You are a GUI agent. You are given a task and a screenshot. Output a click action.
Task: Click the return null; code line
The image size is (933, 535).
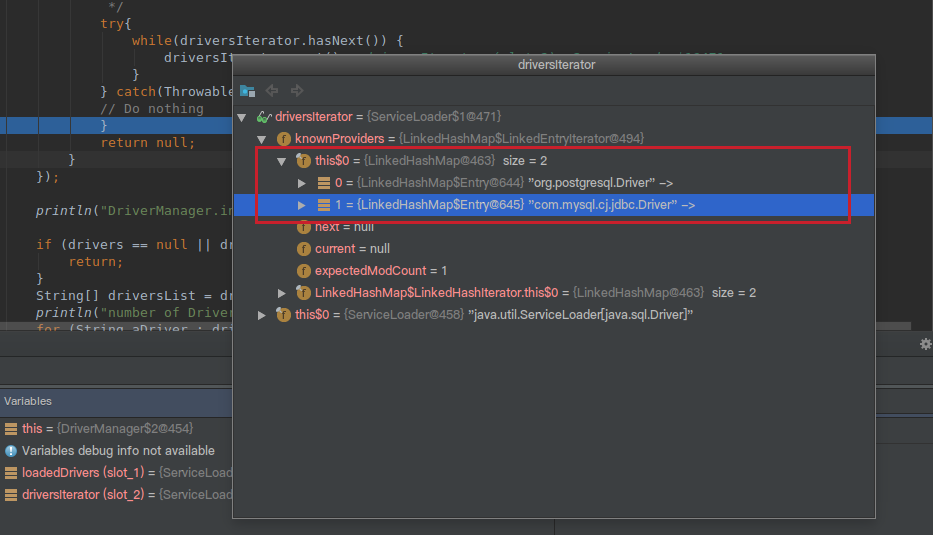[x=148, y=143]
